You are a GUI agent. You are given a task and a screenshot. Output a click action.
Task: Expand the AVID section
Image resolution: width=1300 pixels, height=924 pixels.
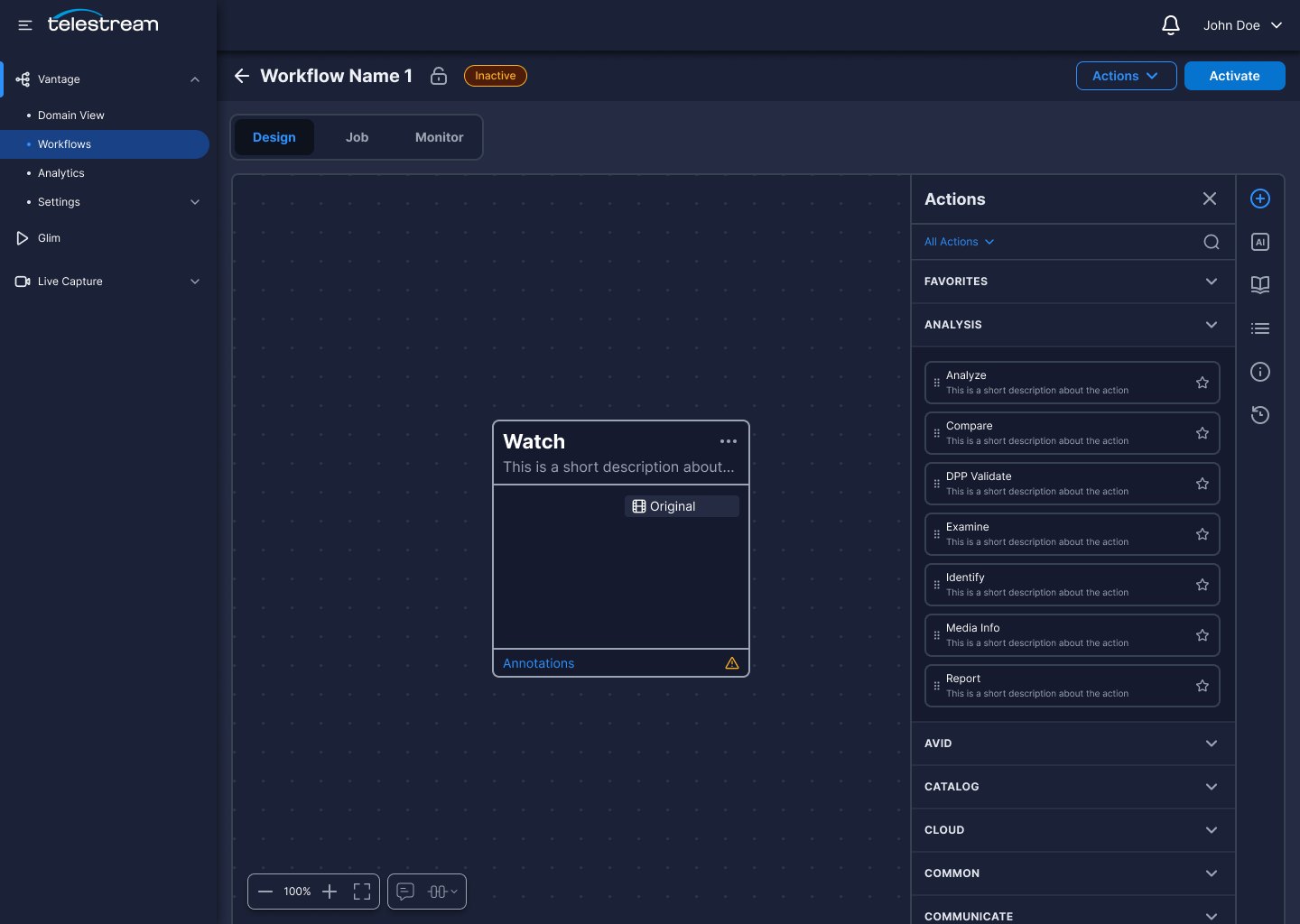pyautogui.click(x=1072, y=744)
